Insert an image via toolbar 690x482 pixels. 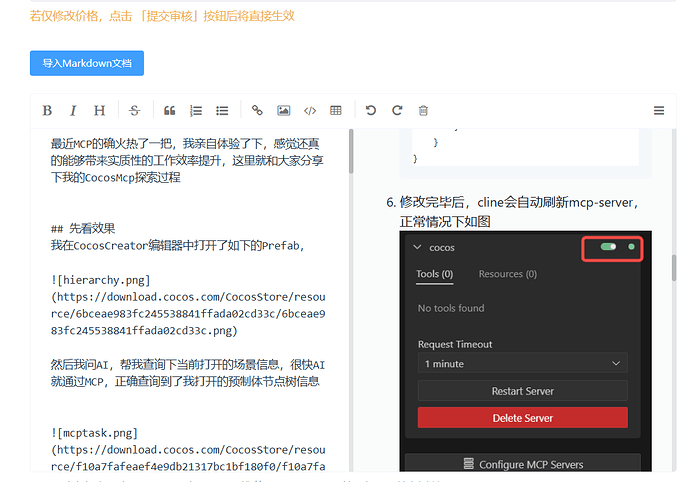283,110
